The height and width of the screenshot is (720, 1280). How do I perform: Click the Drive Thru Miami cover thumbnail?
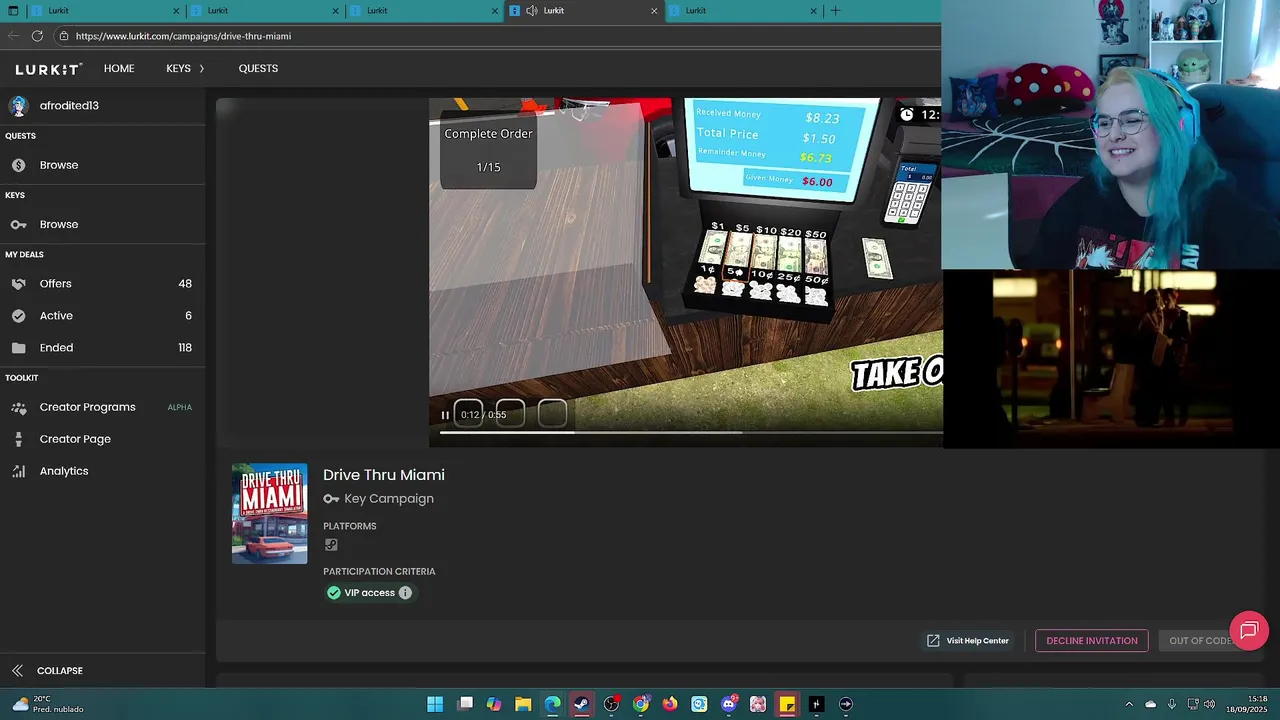pos(270,514)
